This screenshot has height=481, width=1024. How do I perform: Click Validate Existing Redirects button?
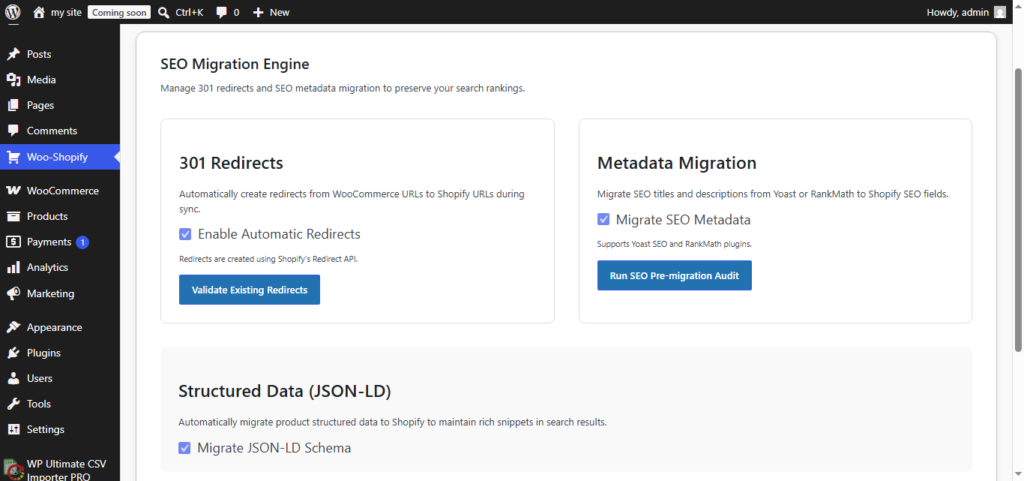coord(249,290)
